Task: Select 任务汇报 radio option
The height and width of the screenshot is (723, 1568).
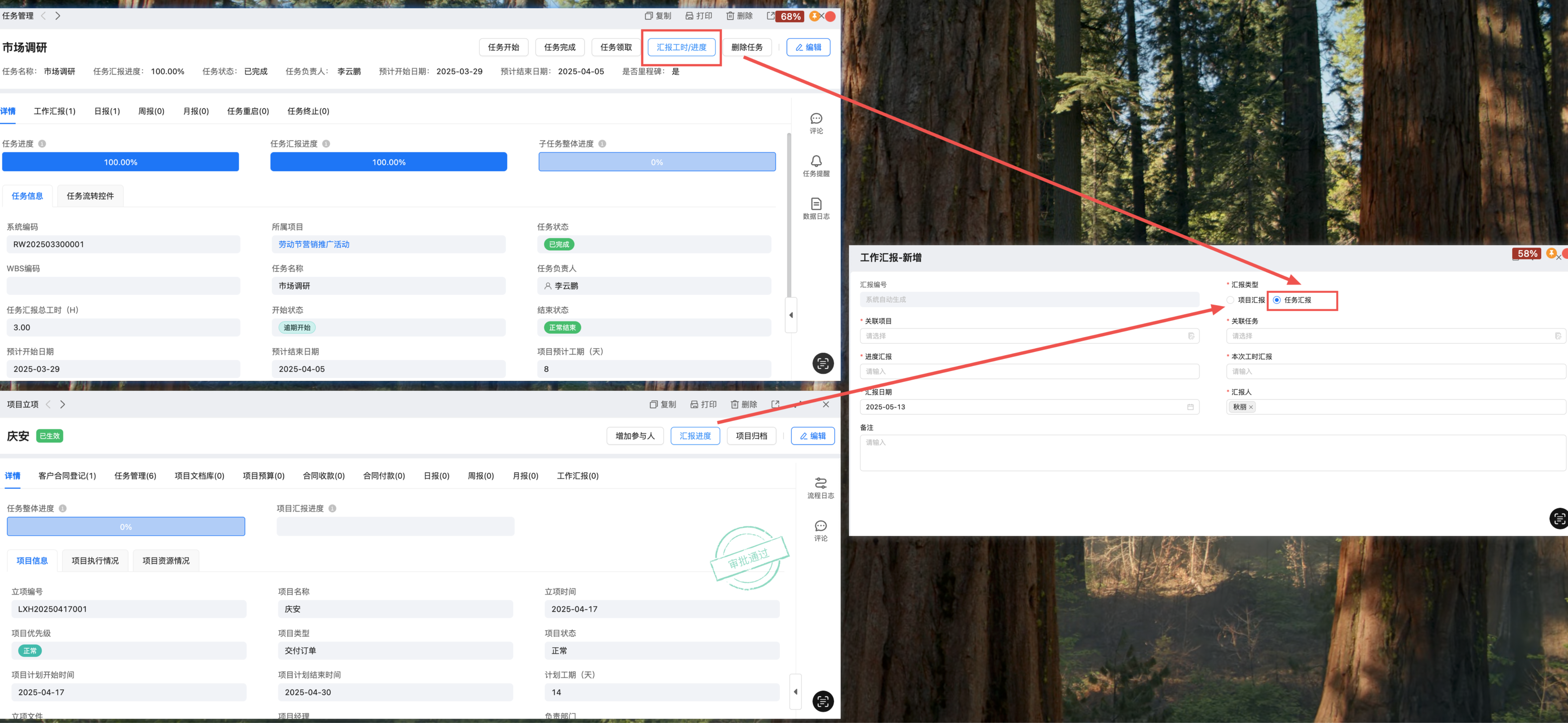Action: [1277, 300]
